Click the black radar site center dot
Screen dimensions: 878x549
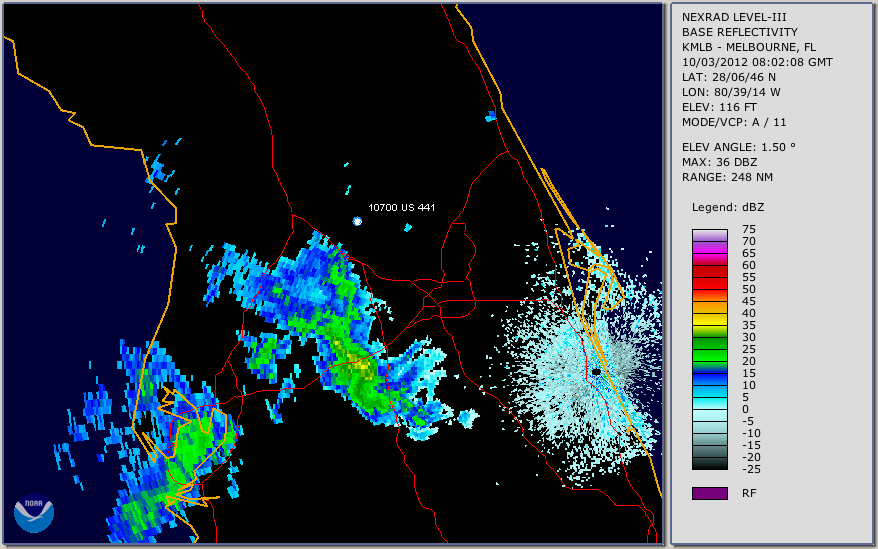click(596, 372)
